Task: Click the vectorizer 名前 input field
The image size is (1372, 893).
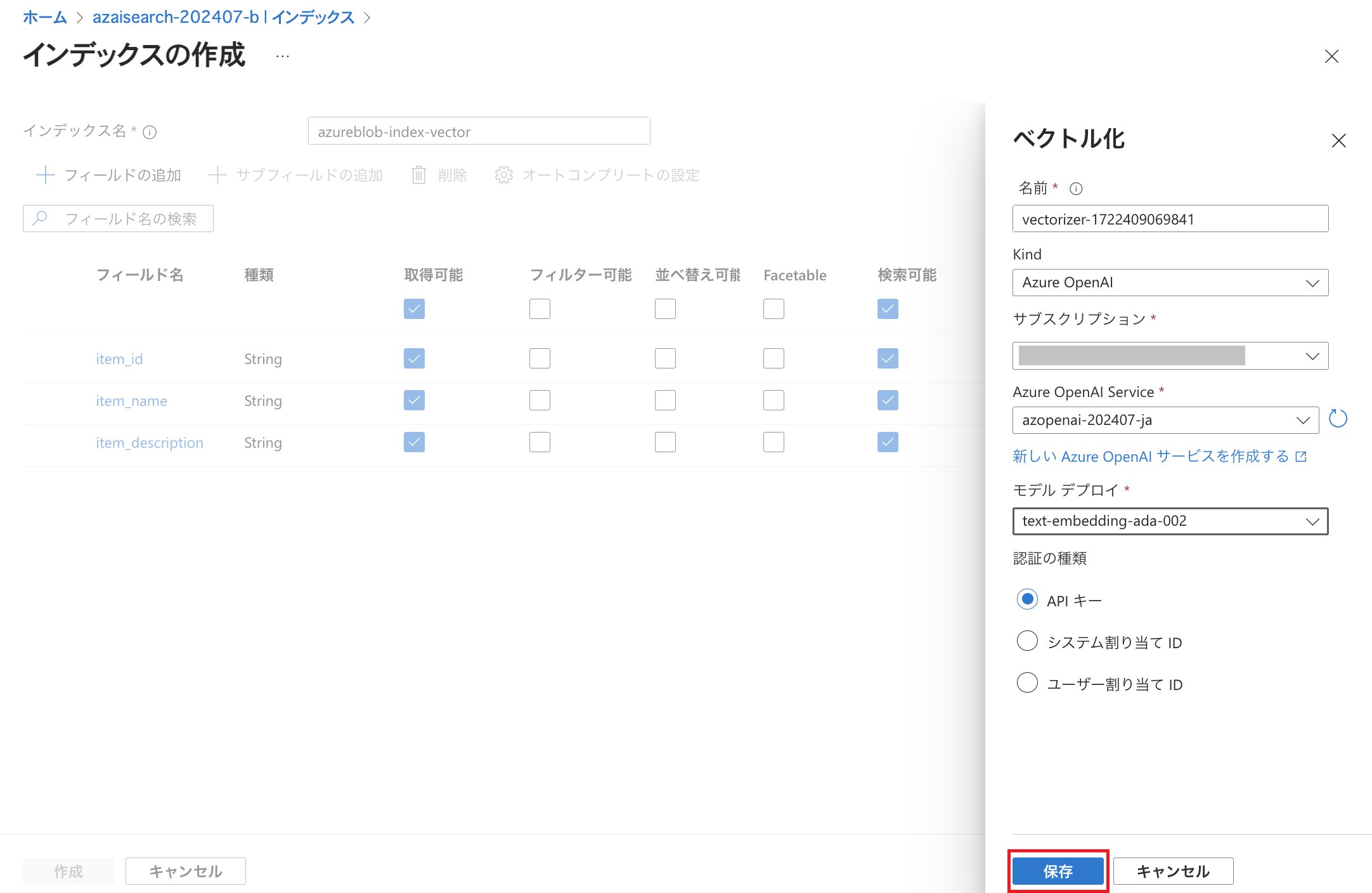Action: coord(1170,219)
